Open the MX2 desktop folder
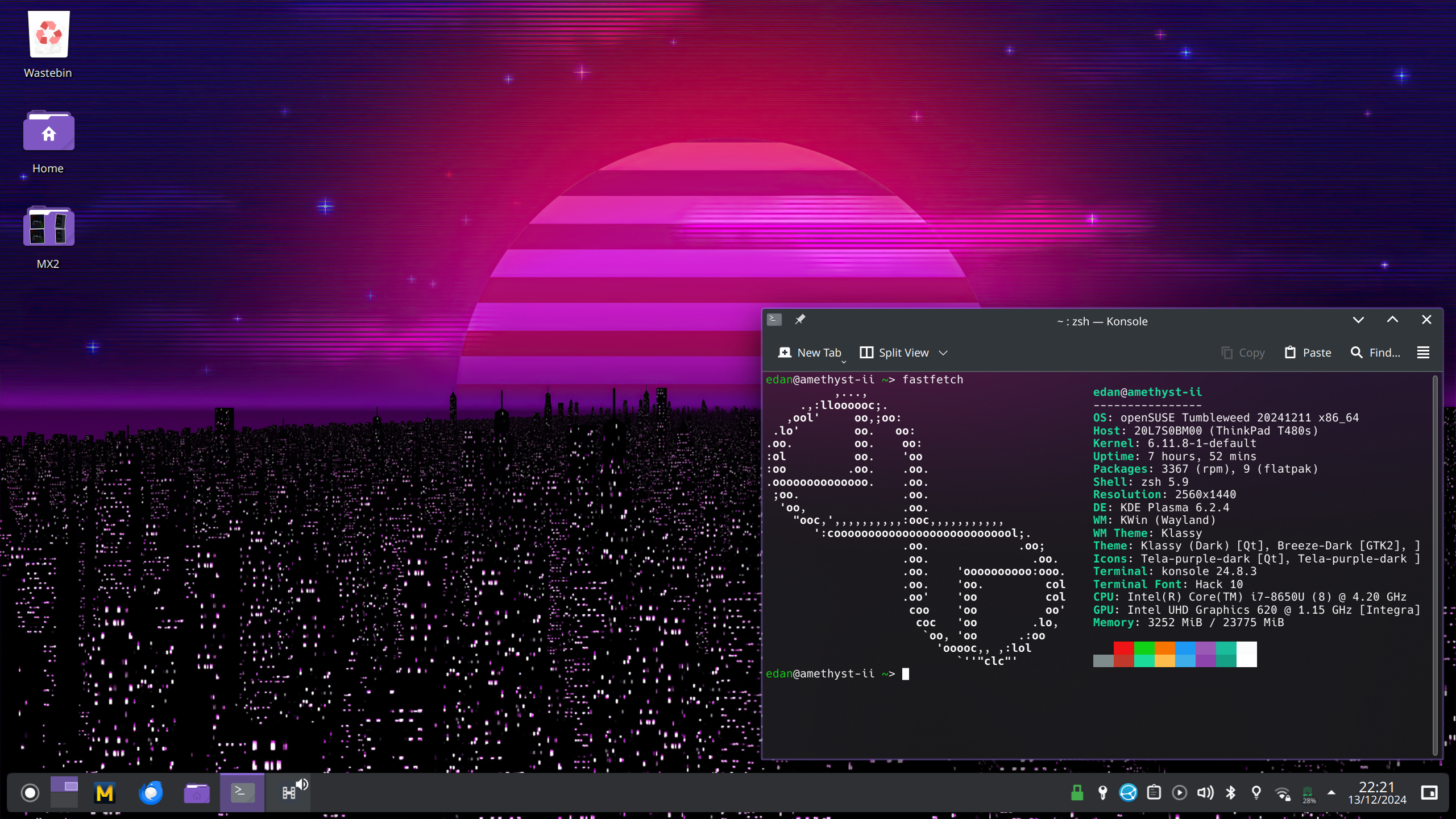Viewport: 1456px width, 819px height. 48,226
